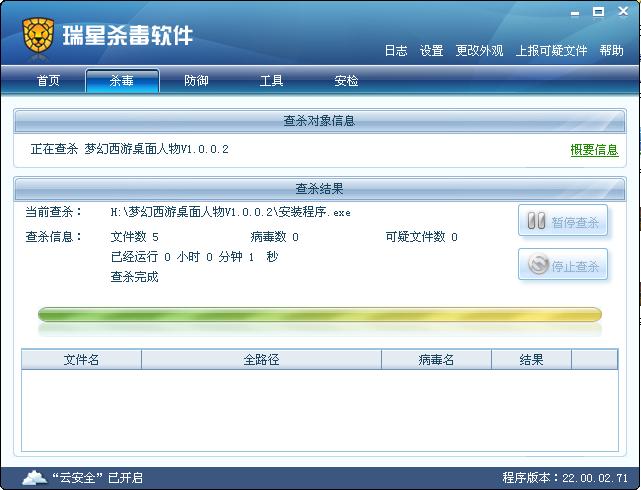
Task: Open the 安检 tab
Action: [346, 81]
